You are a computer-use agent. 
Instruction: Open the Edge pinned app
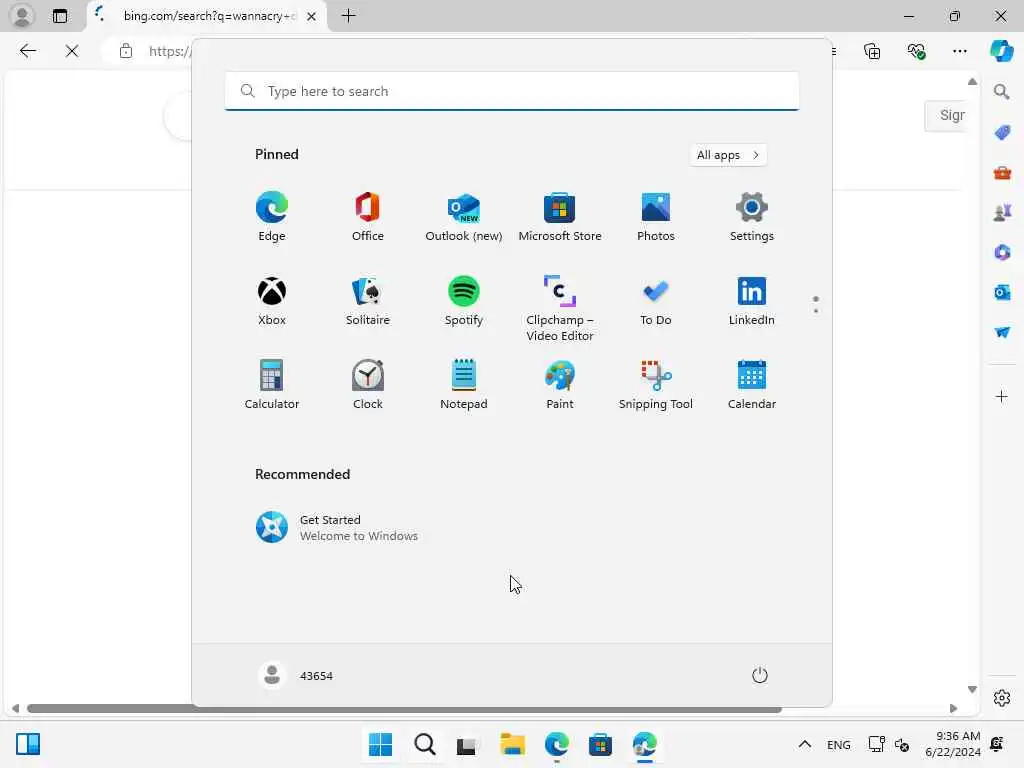pos(272,217)
